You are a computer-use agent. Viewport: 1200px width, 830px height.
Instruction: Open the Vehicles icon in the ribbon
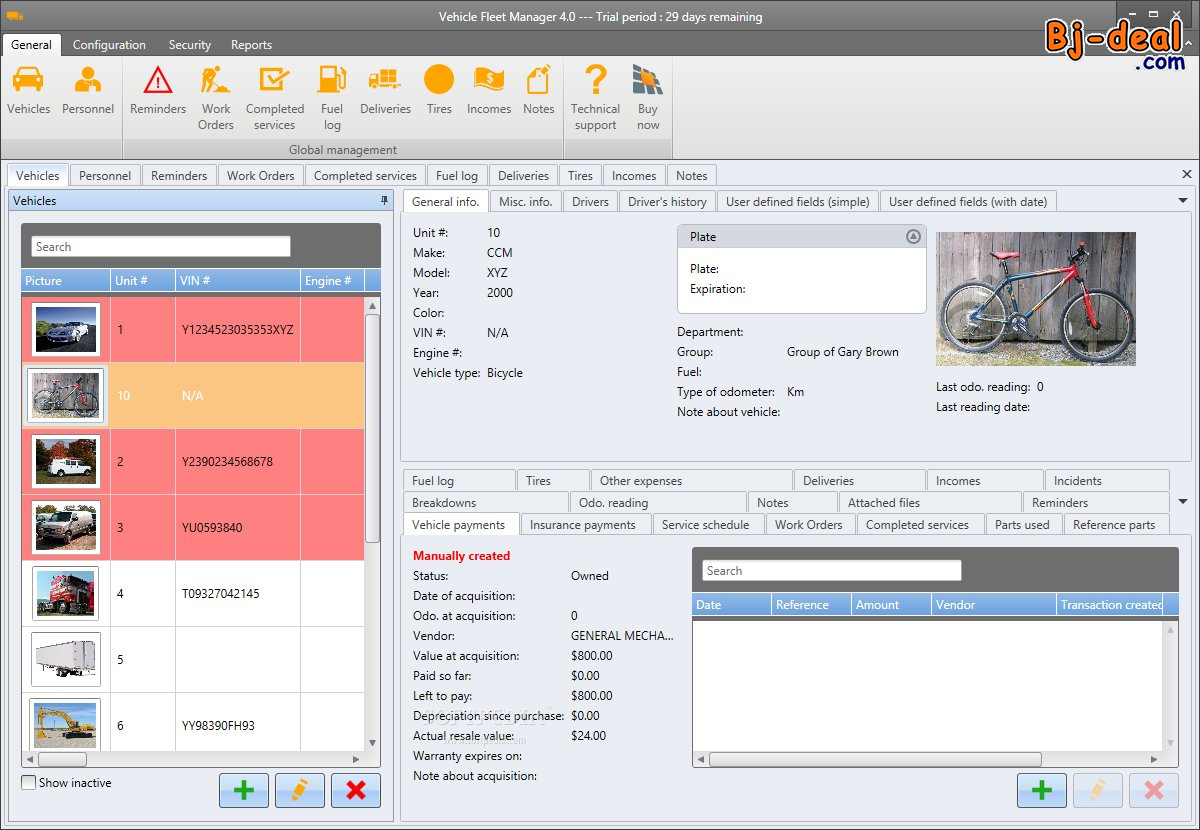[x=28, y=85]
